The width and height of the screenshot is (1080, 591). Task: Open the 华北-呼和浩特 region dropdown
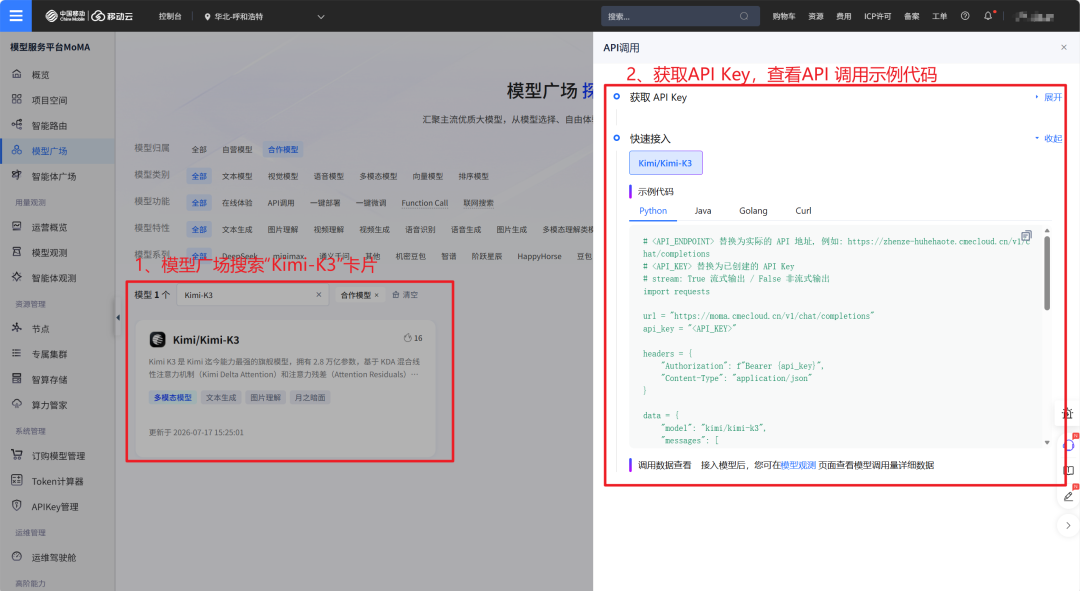[264, 17]
